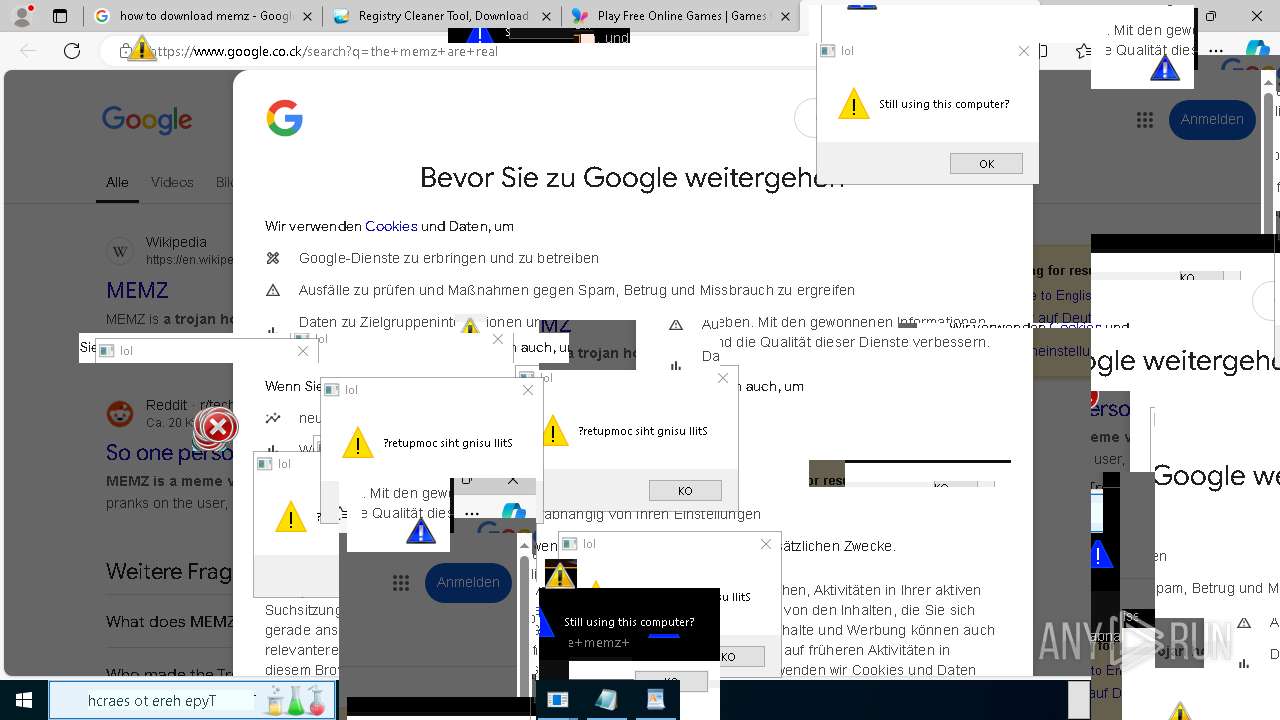Open the Notepad taskbar icon
Viewport: 1280px width, 720px height.
pos(606,700)
